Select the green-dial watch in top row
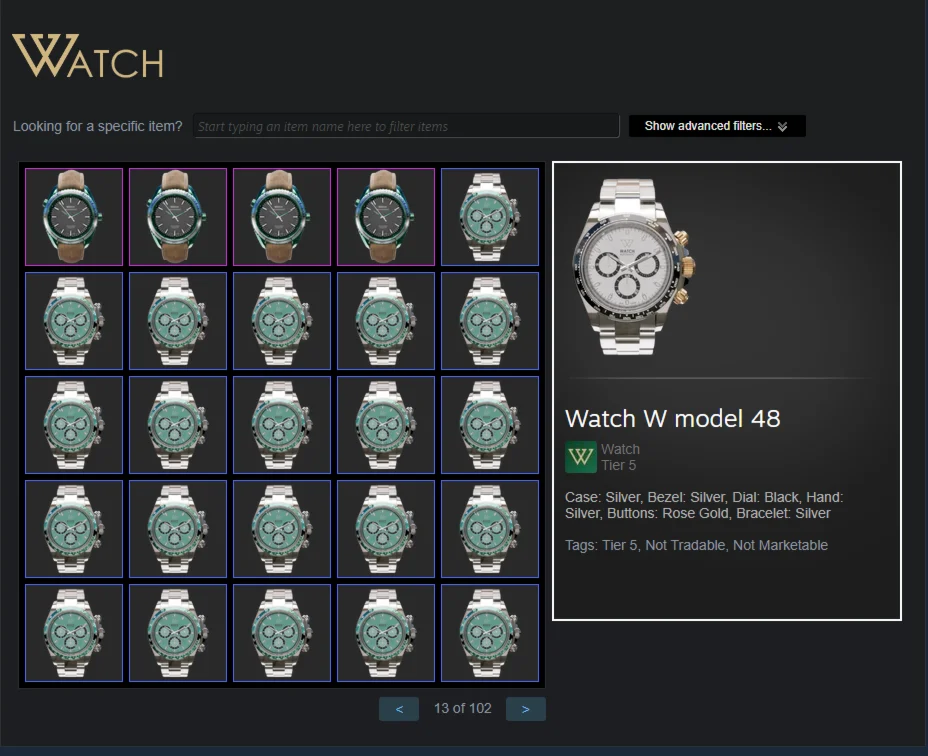This screenshot has width=928, height=756. coord(490,217)
